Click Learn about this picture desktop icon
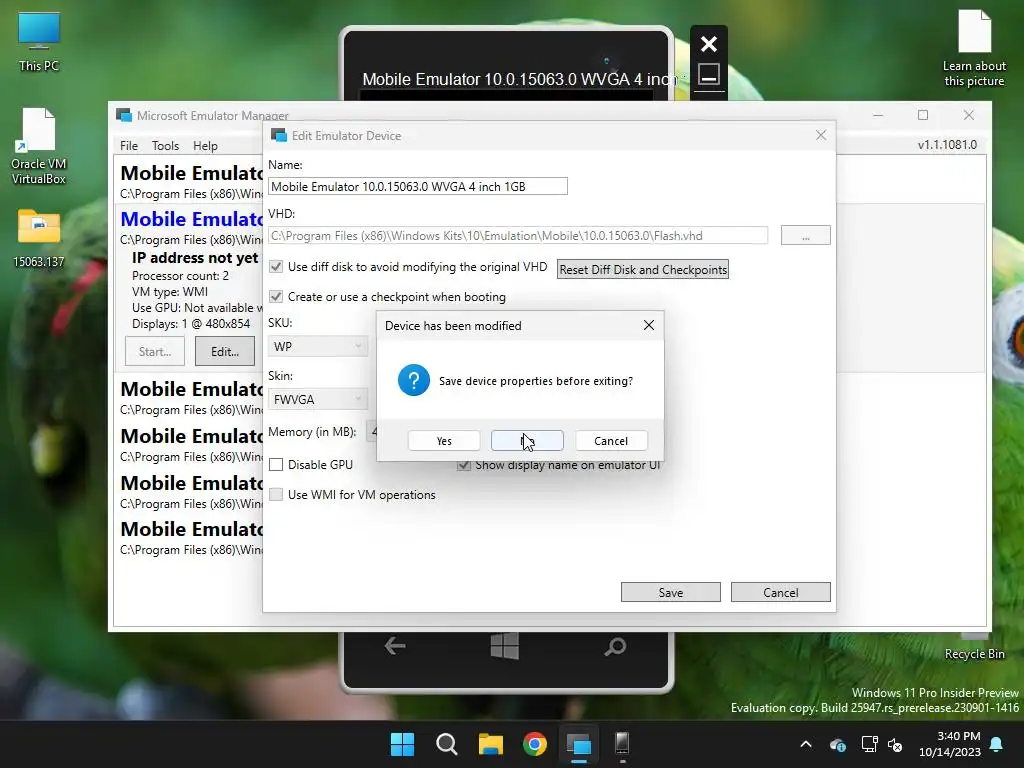The width and height of the screenshot is (1024, 768). point(974,48)
